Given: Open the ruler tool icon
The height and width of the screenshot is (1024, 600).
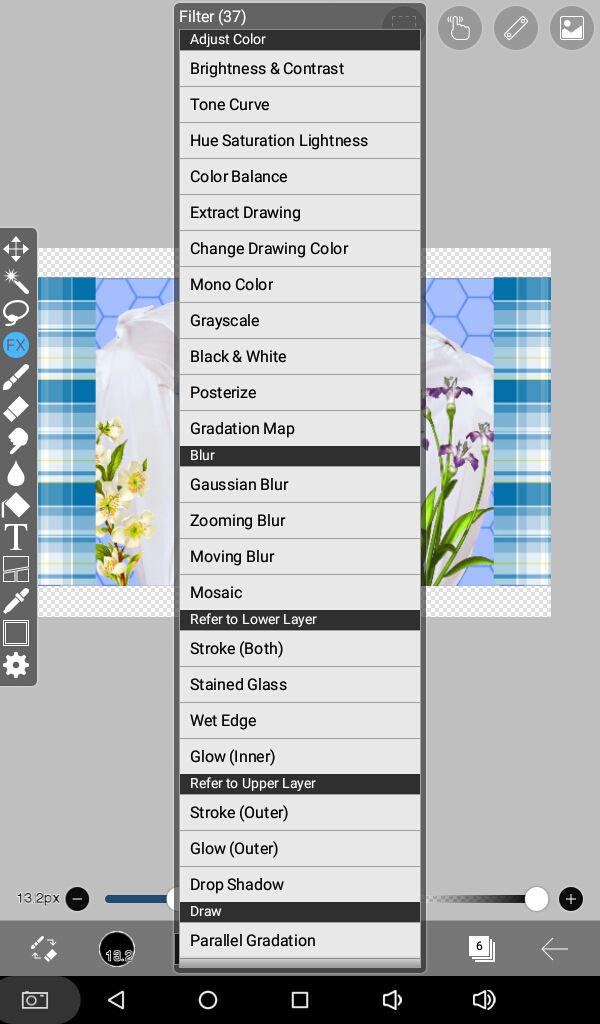Looking at the screenshot, I should pyautogui.click(x=516, y=27).
